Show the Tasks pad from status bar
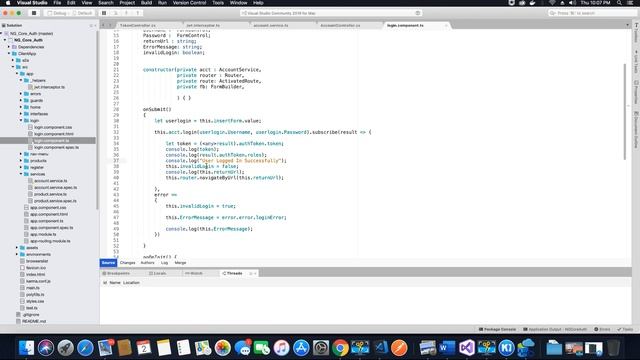This screenshot has height=360, width=640. point(625,329)
